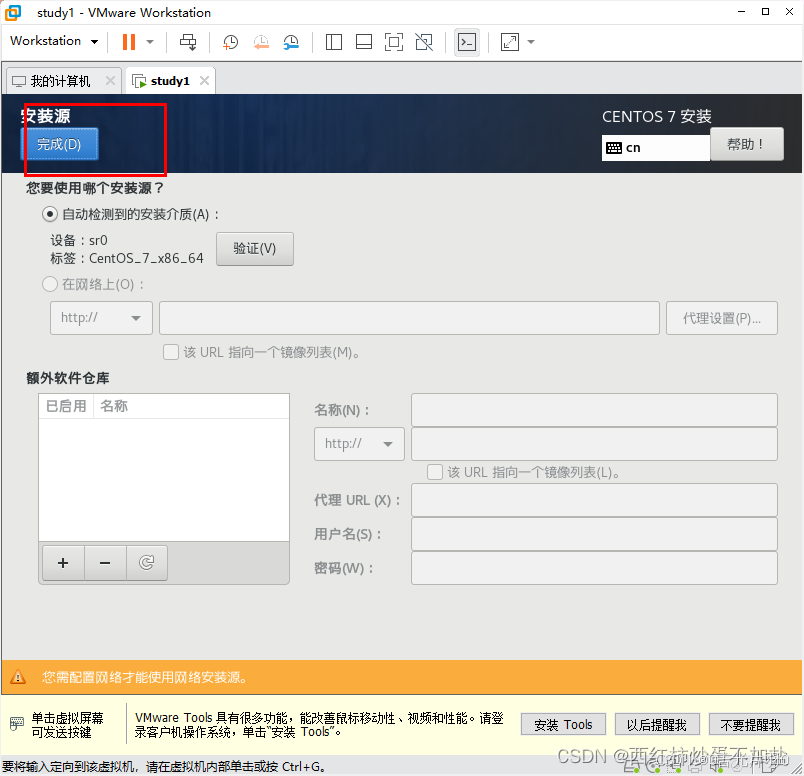Click the 已启用 column header
Image resolution: width=804 pixels, height=776 pixels.
[x=66, y=406]
